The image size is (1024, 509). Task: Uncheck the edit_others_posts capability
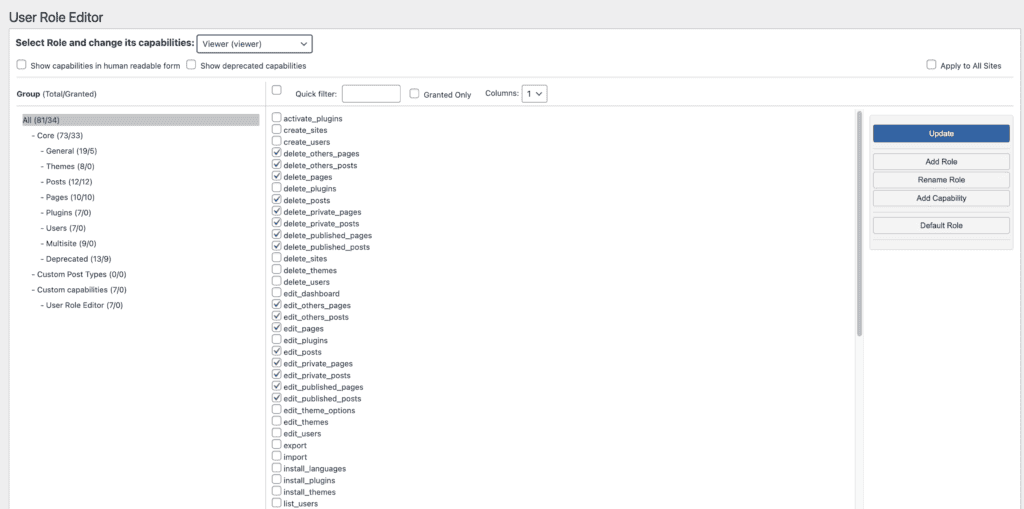pyautogui.click(x=277, y=316)
